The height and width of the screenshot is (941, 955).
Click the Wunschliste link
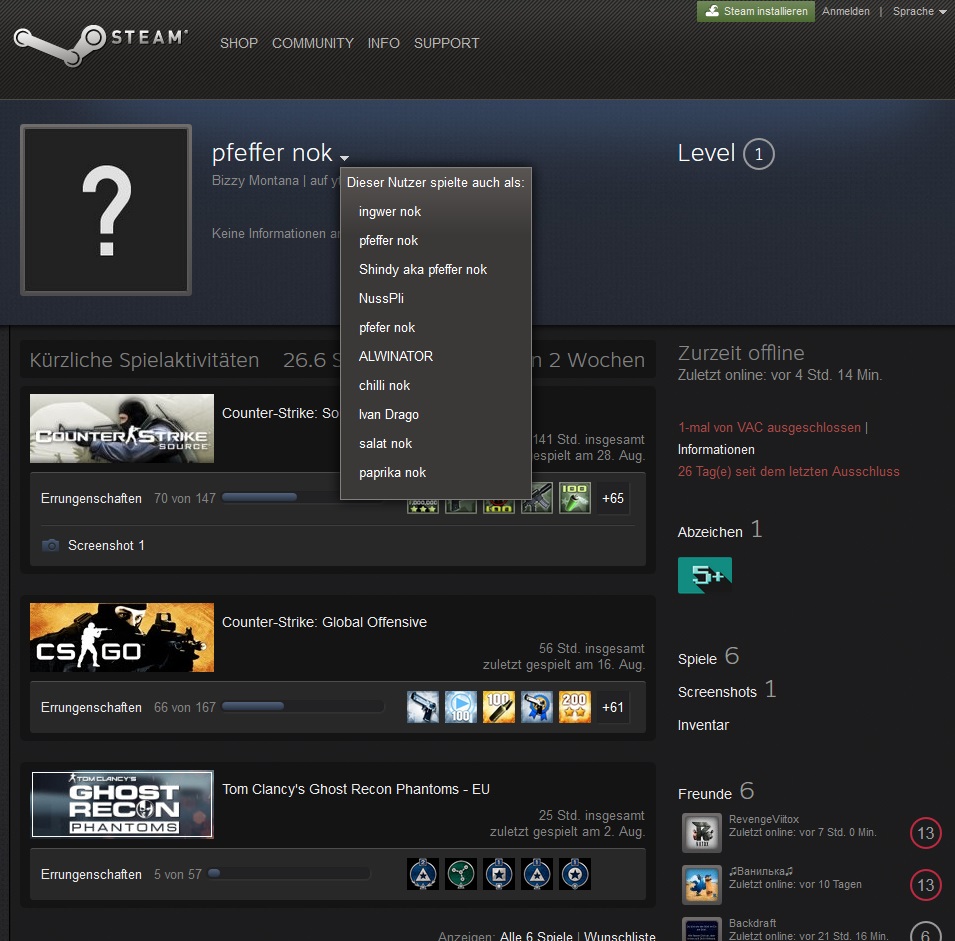point(619,936)
